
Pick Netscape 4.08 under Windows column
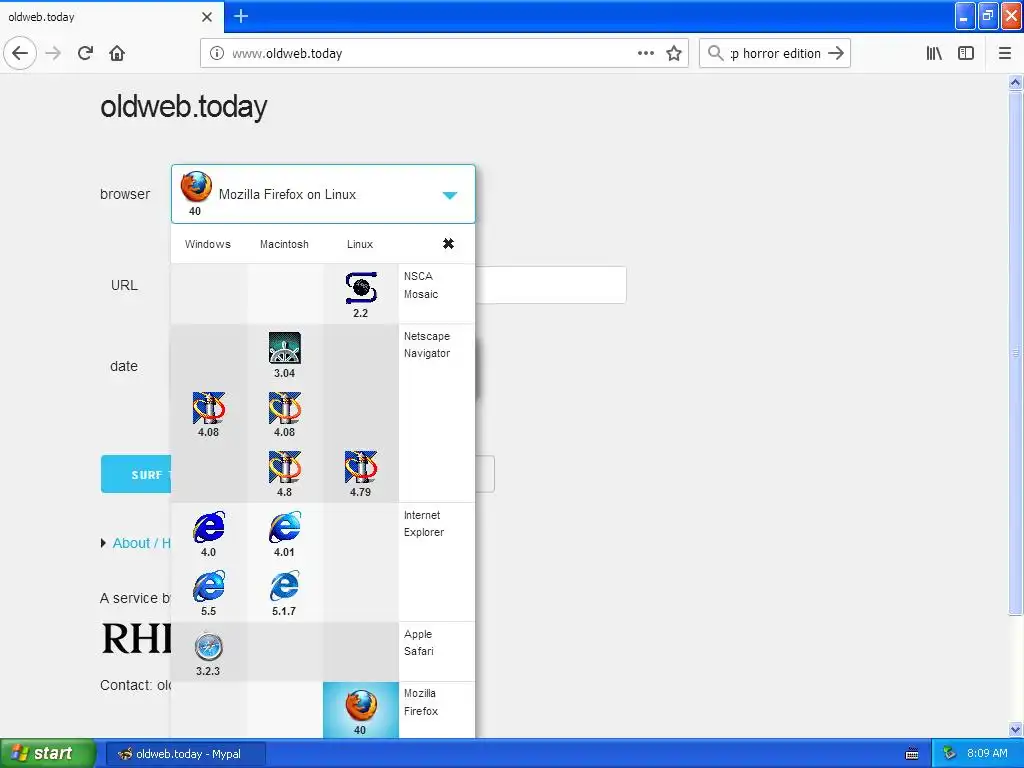tap(208, 414)
